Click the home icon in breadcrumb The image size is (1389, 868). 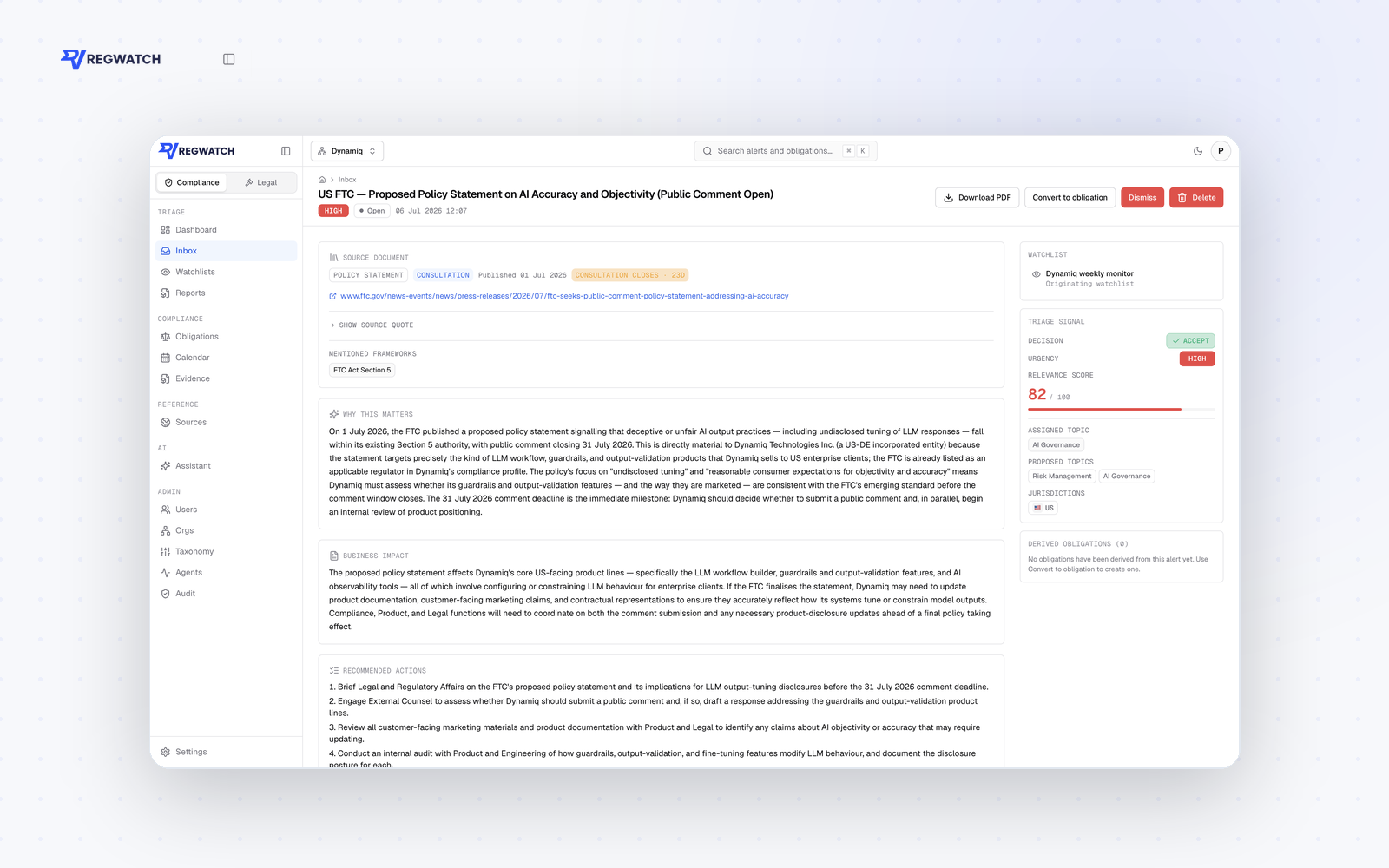click(x=322, y=180)
